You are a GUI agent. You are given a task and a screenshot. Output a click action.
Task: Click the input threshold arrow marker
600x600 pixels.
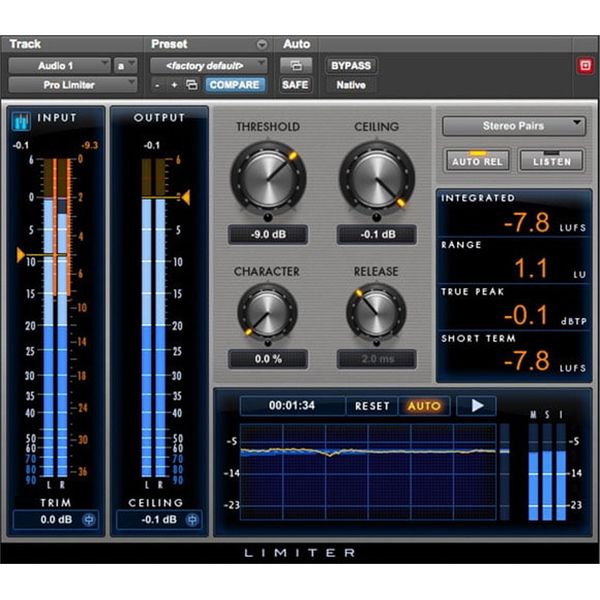(21, 255)
